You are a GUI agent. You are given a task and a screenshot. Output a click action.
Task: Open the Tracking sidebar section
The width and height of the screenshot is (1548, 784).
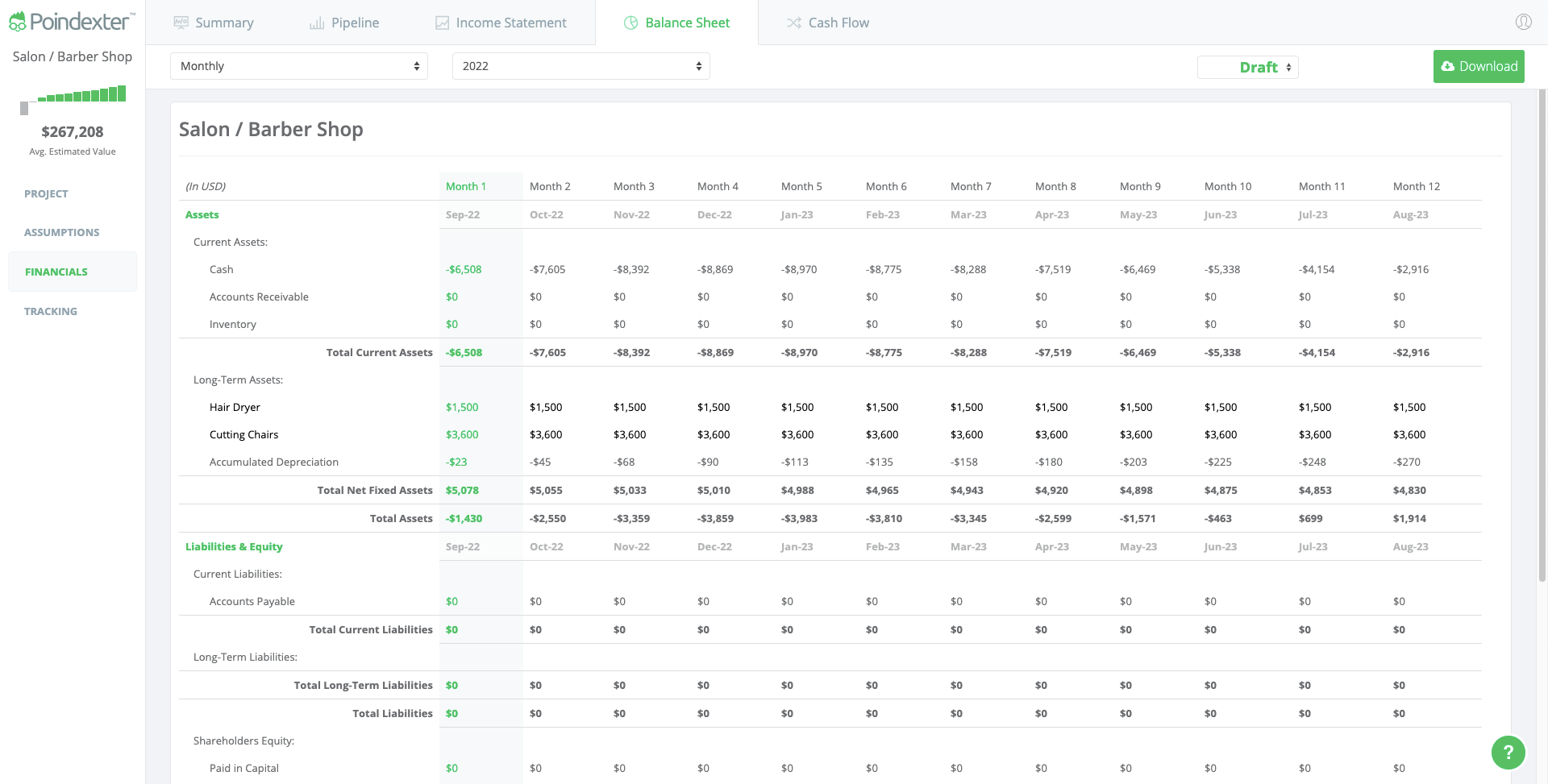(x=51, y=311)
